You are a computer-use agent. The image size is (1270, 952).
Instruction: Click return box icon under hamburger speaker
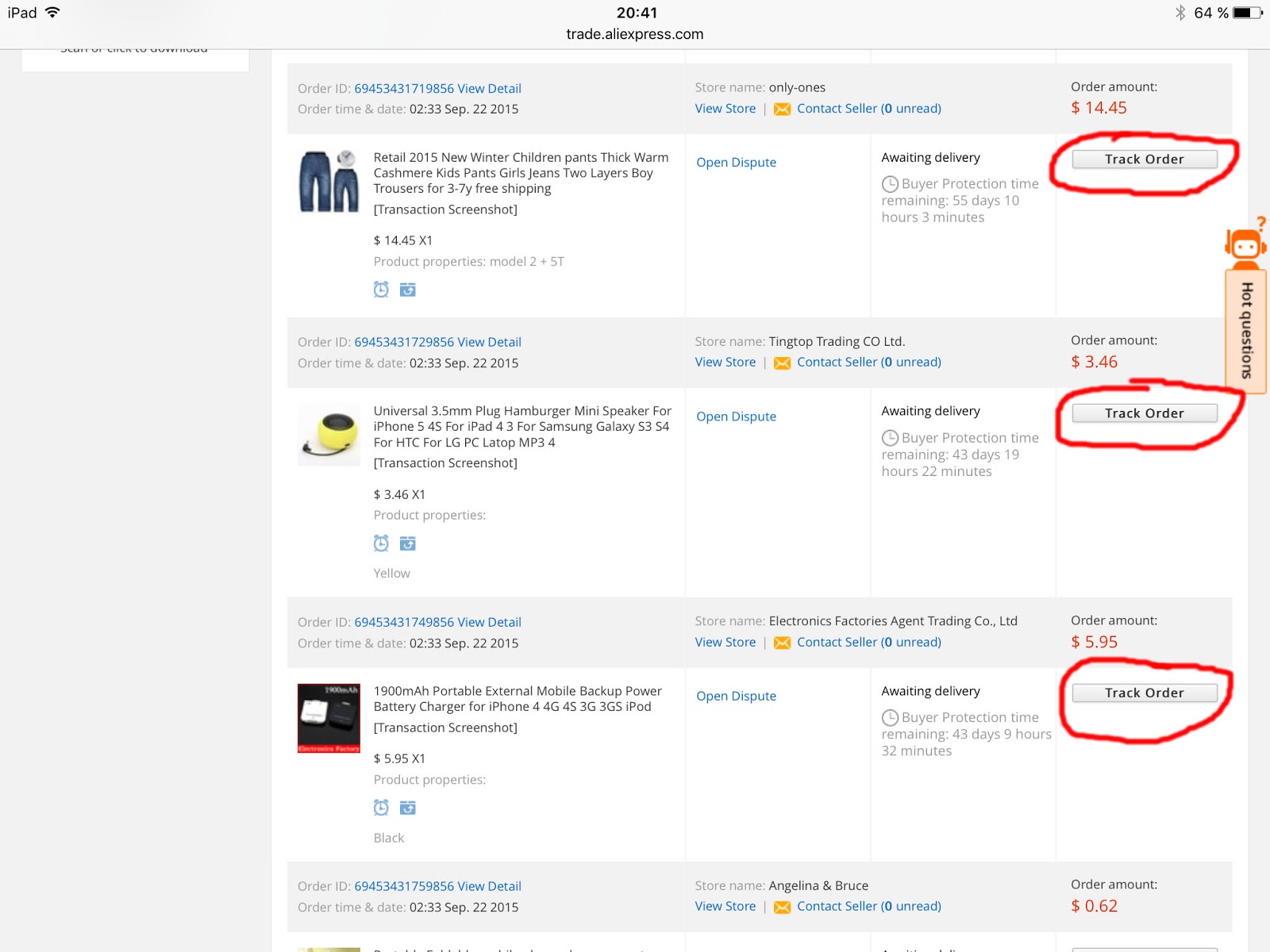point(408,543)
